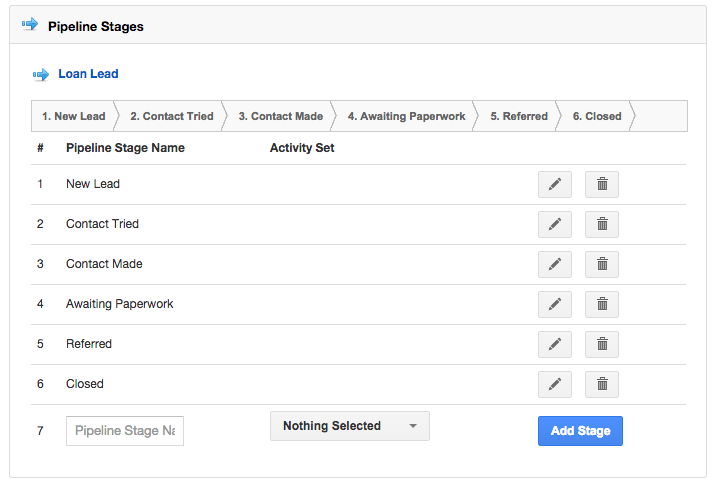Viewport: 718px width, 487px height.
Task: Edit the Awaiting Paperwork stage
Action: tap(554, 304)
